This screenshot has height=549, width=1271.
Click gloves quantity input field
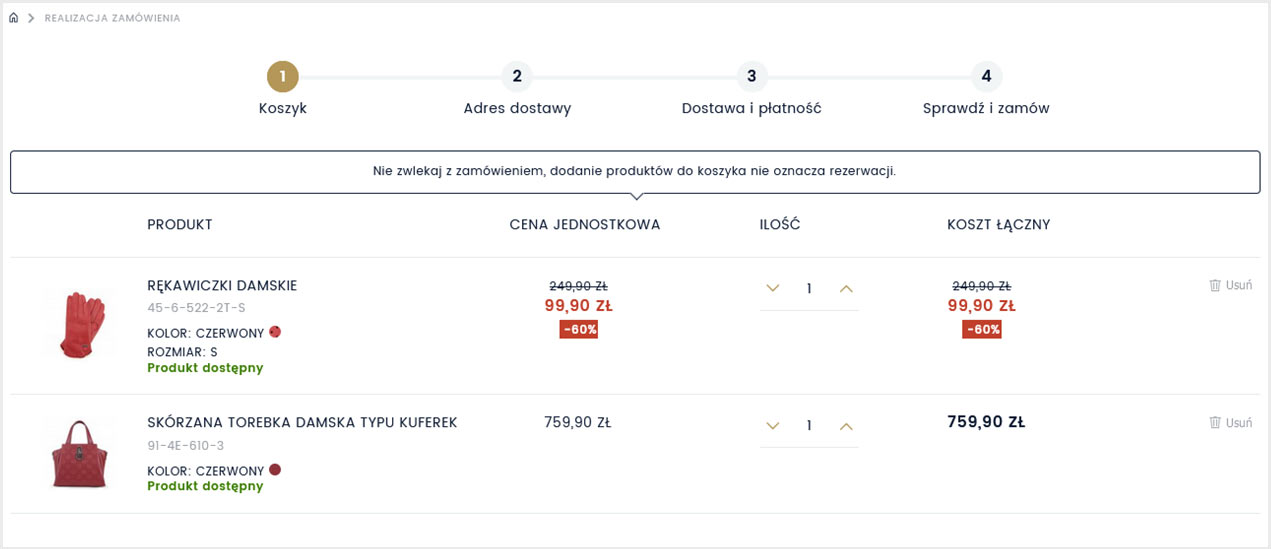tap(809, 289)
